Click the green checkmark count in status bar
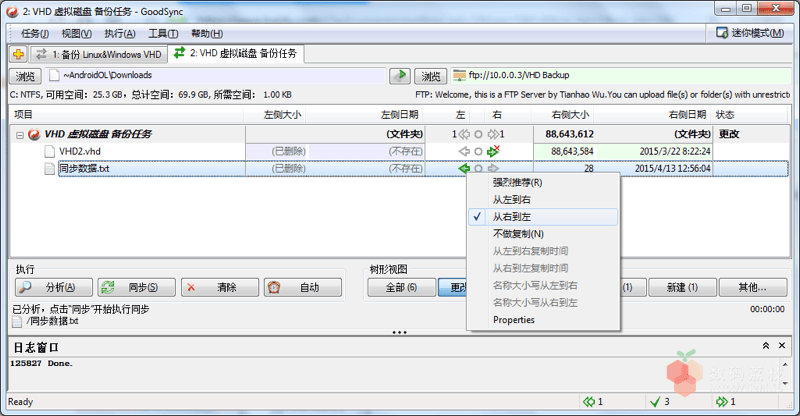 (661, 402)
